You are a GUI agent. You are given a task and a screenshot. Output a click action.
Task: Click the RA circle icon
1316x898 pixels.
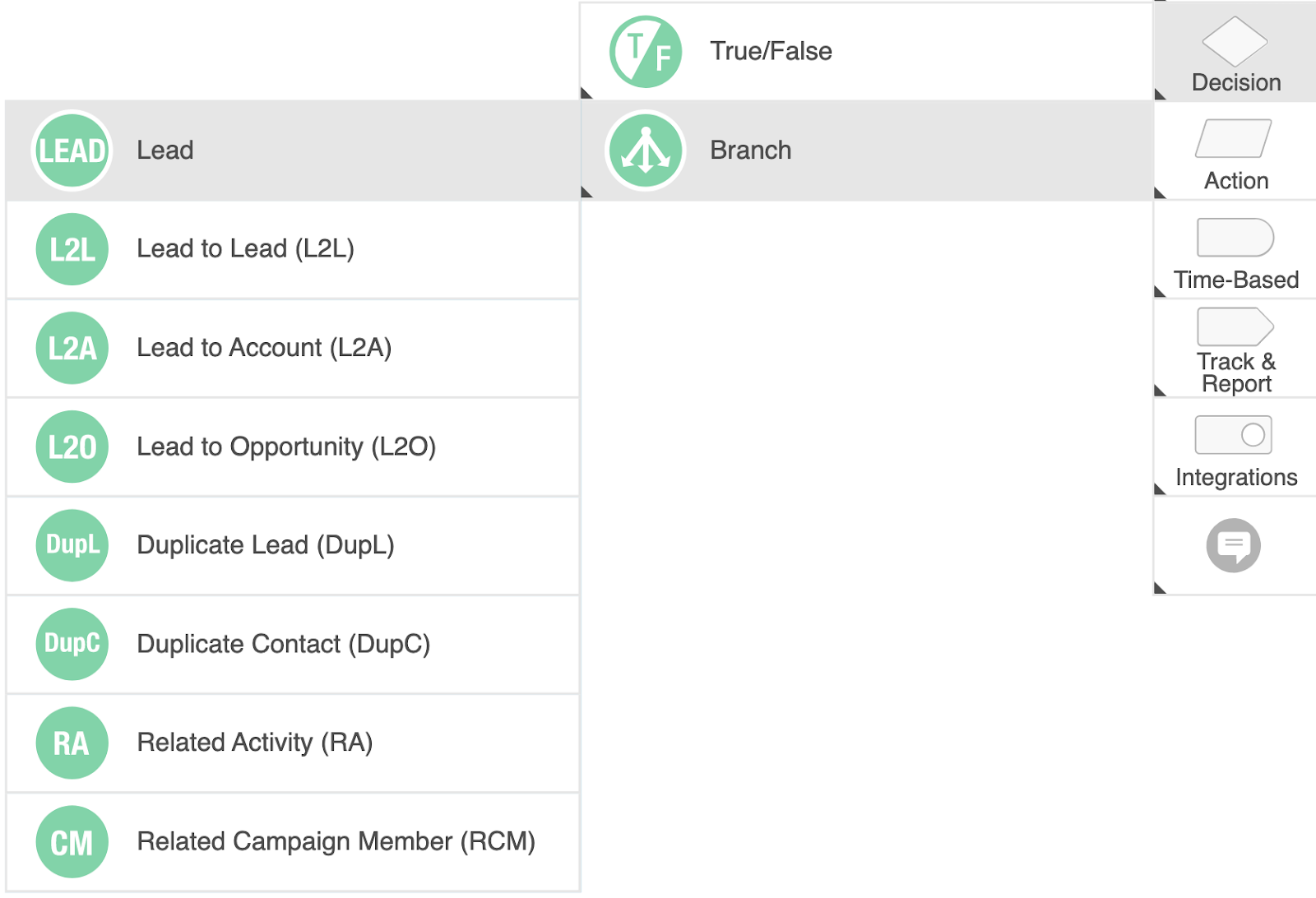coord(72,743)
